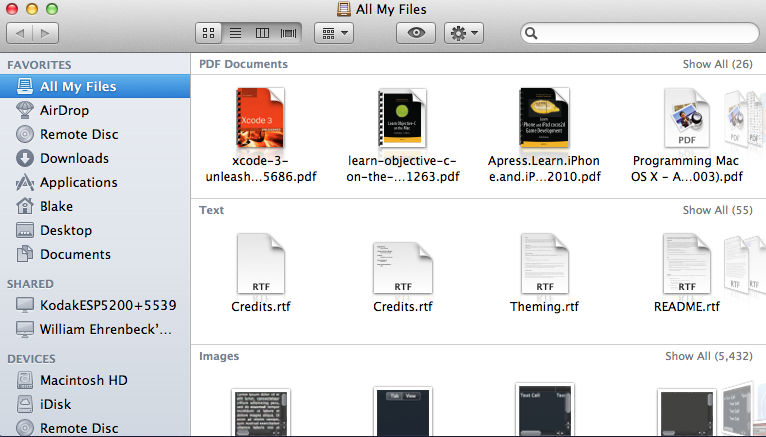The image size is (766, 437).
Task: Select the README.rtf file icon
Action: coord(686,264)
